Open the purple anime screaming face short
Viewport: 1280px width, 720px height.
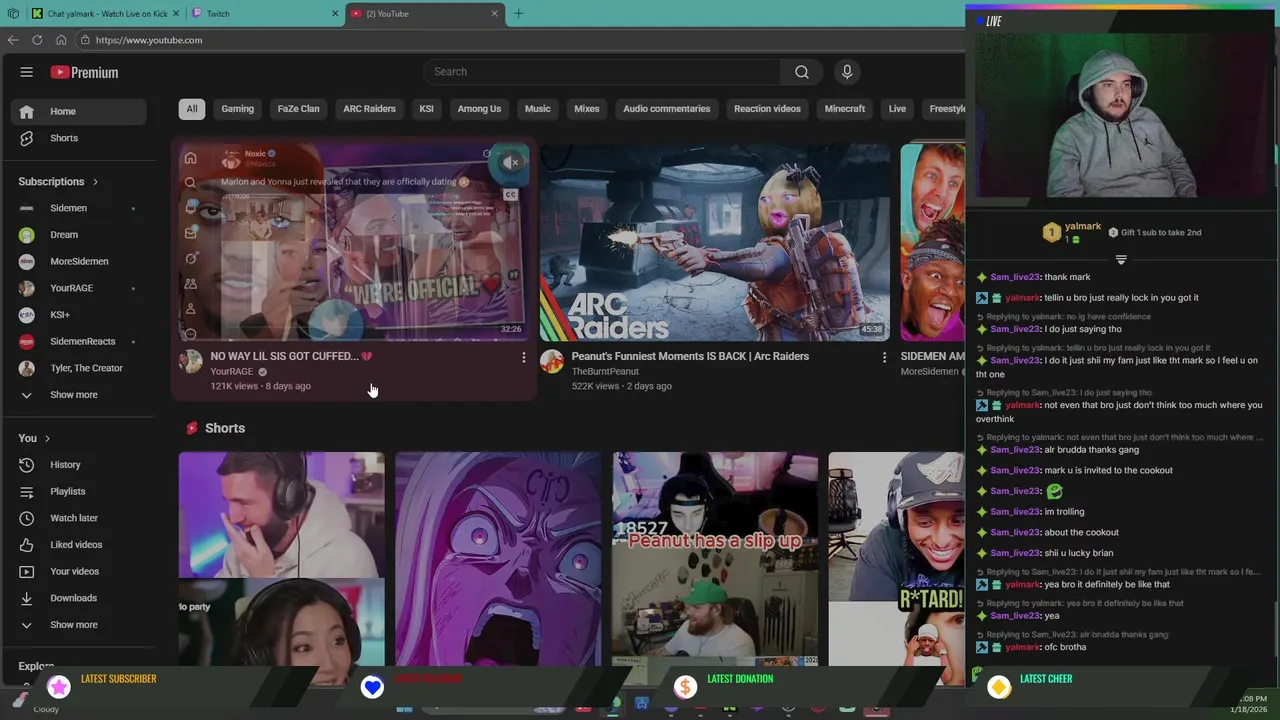point(498,558)
